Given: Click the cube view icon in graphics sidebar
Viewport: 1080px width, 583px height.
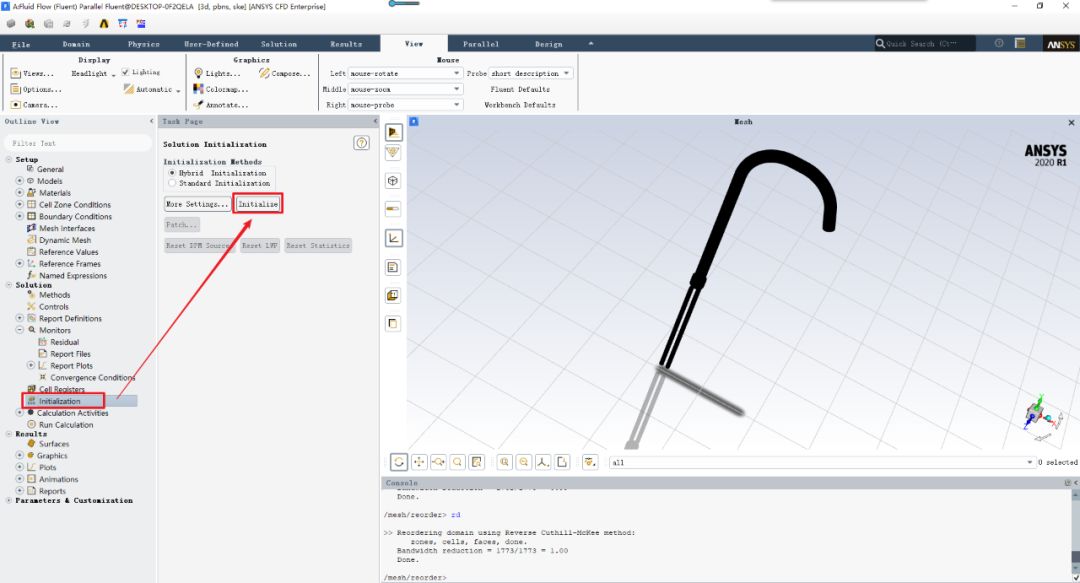Looking at the screenshot, I should 393,181.
